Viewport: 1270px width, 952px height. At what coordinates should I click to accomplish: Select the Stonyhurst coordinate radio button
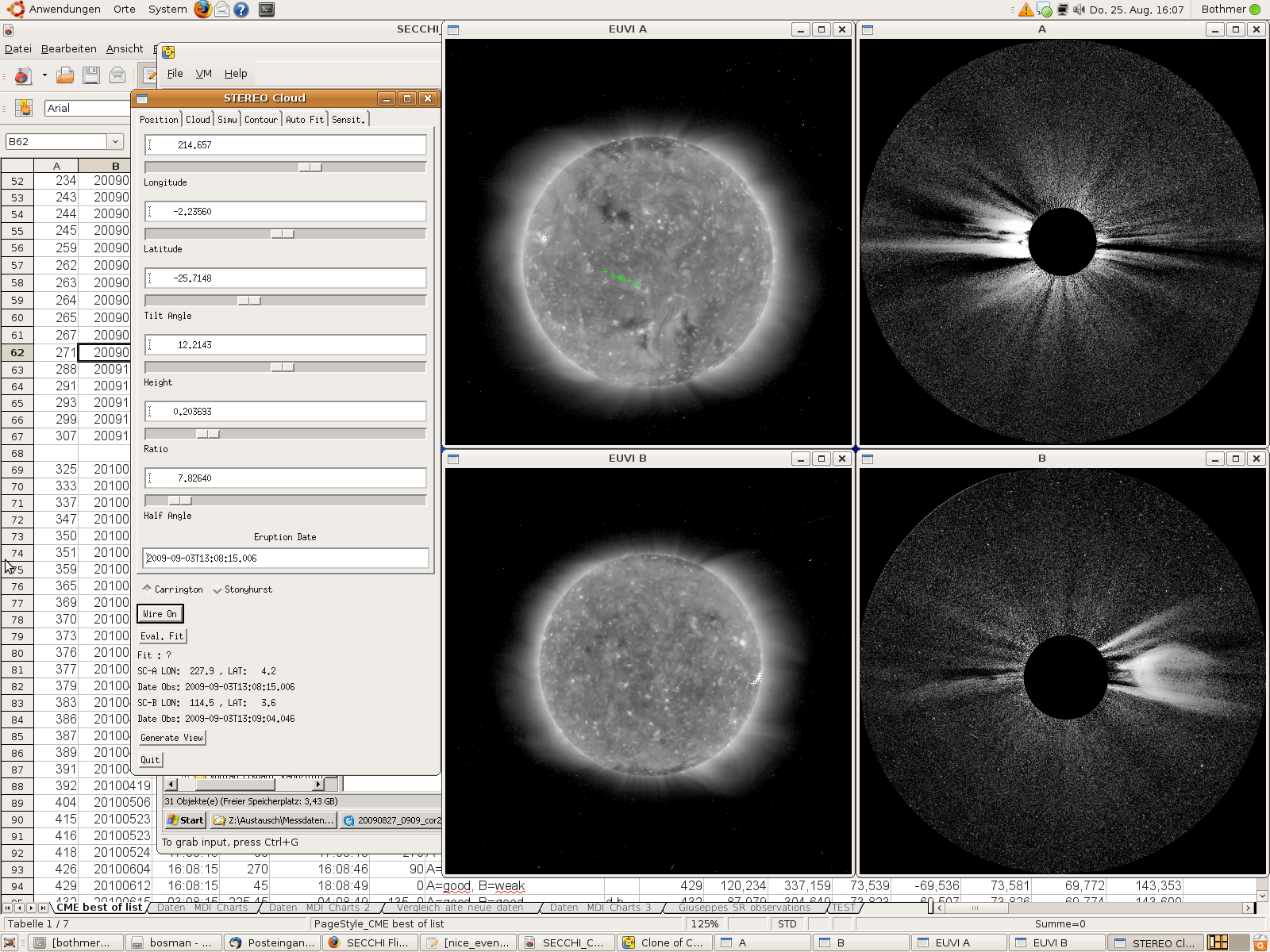pyautogui.click(x=242, y=589)
